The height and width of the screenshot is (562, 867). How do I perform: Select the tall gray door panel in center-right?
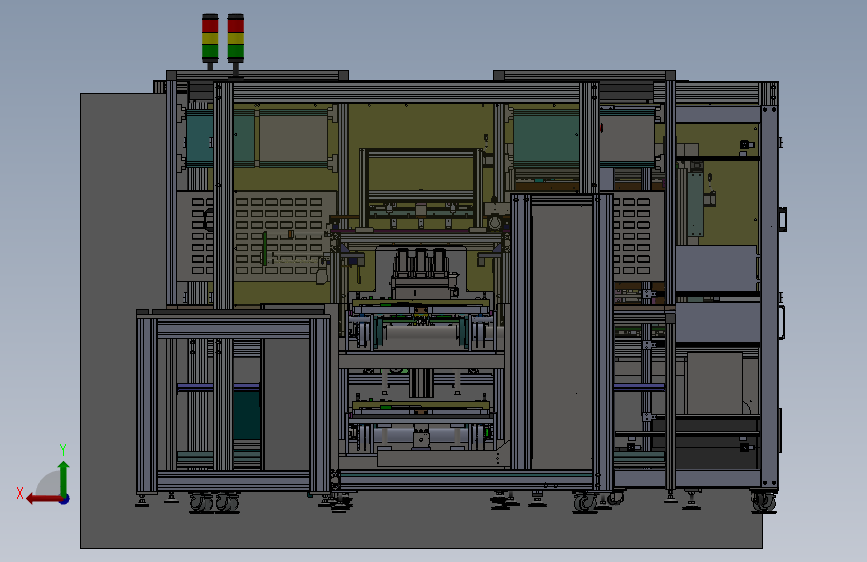[x=562, y=336]
